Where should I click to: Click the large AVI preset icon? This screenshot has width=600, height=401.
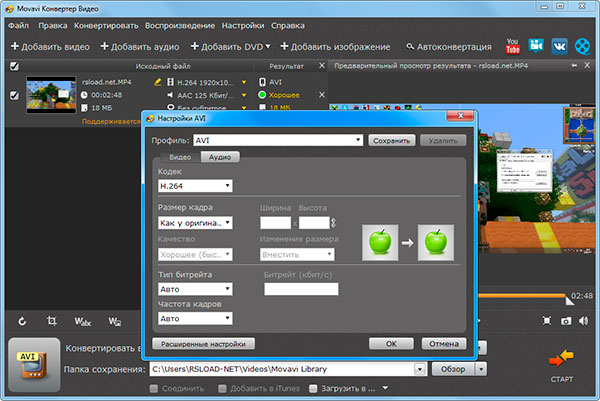coord(34,365)
